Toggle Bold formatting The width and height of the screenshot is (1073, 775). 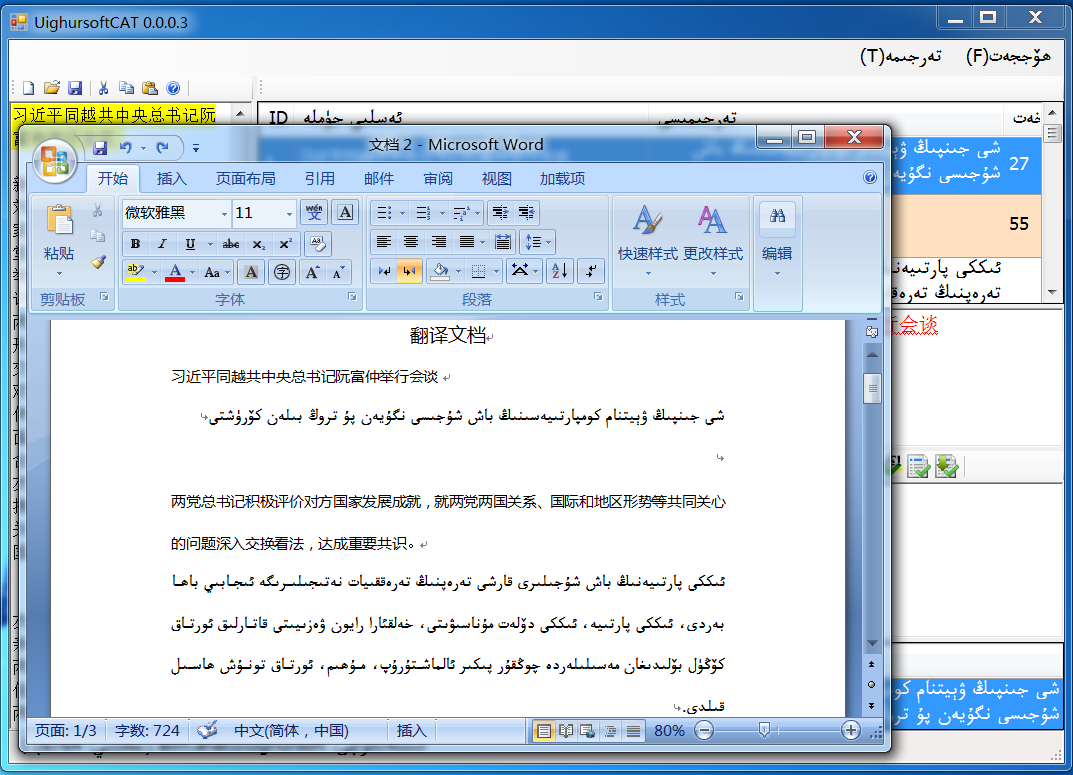click(x=135, y=244)
